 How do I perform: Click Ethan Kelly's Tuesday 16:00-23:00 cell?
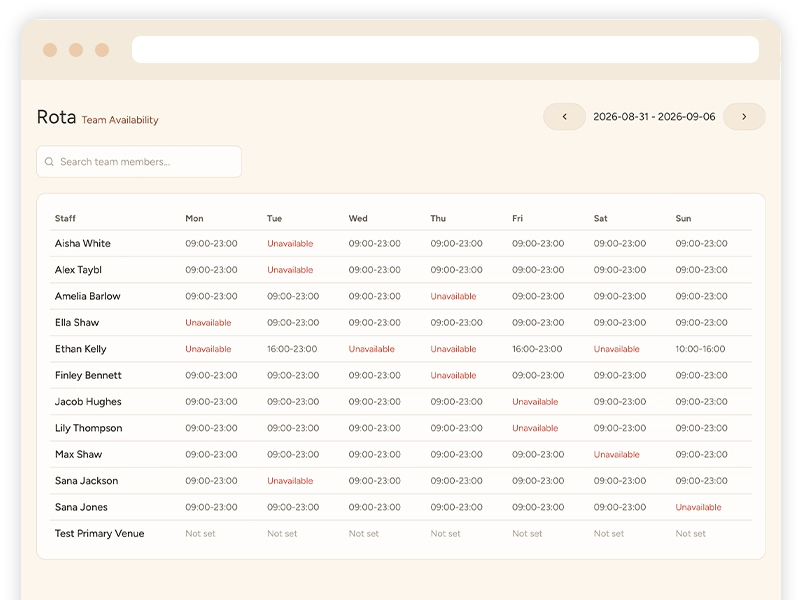click(x=292, y=349)
